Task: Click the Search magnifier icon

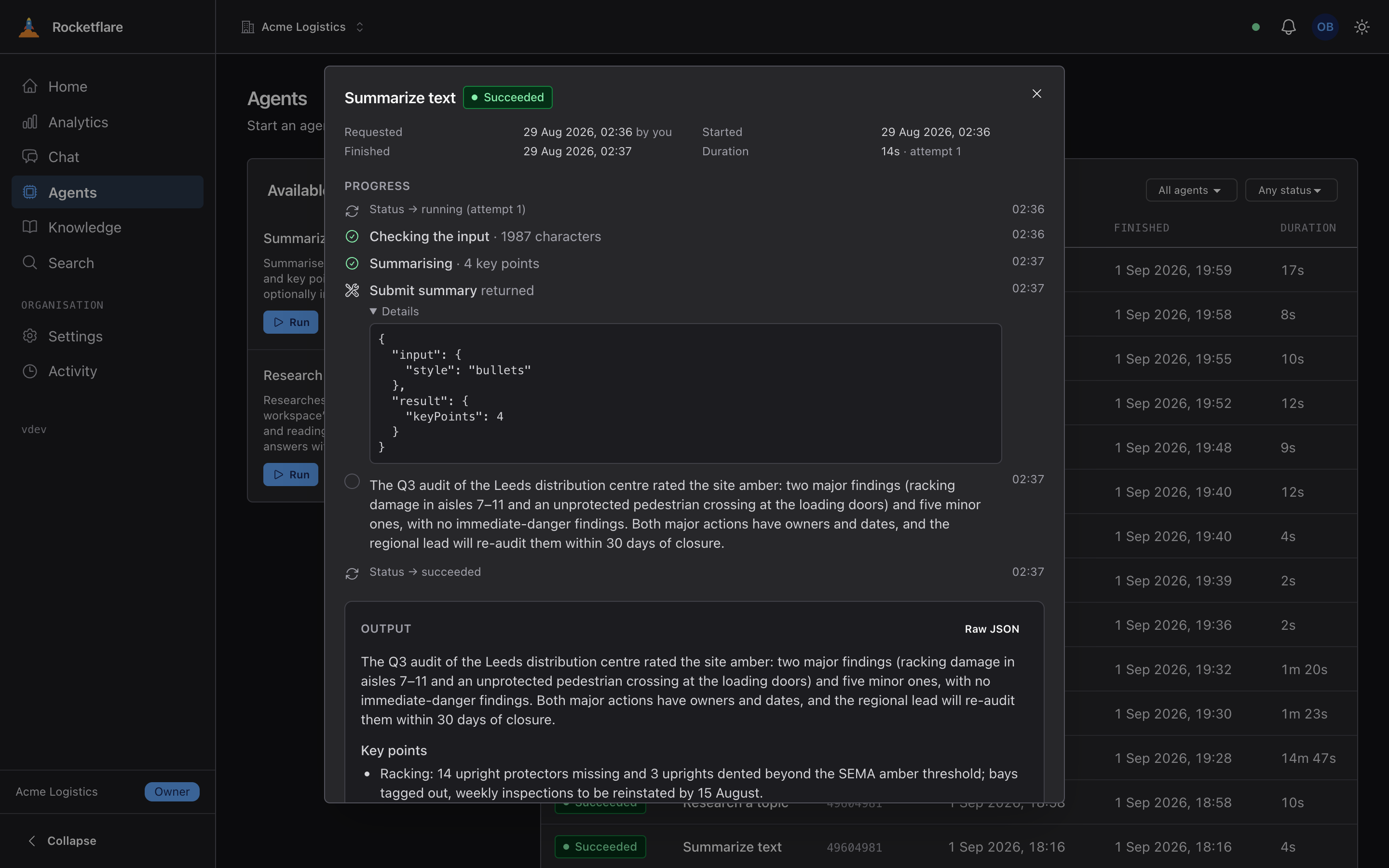Action: 30,262
